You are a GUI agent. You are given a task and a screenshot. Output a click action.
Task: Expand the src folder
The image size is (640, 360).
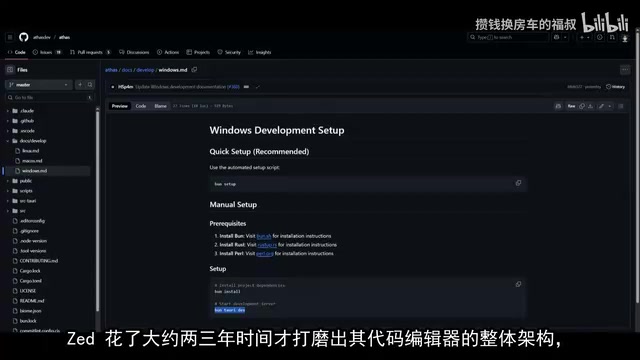tap(7, 211)
